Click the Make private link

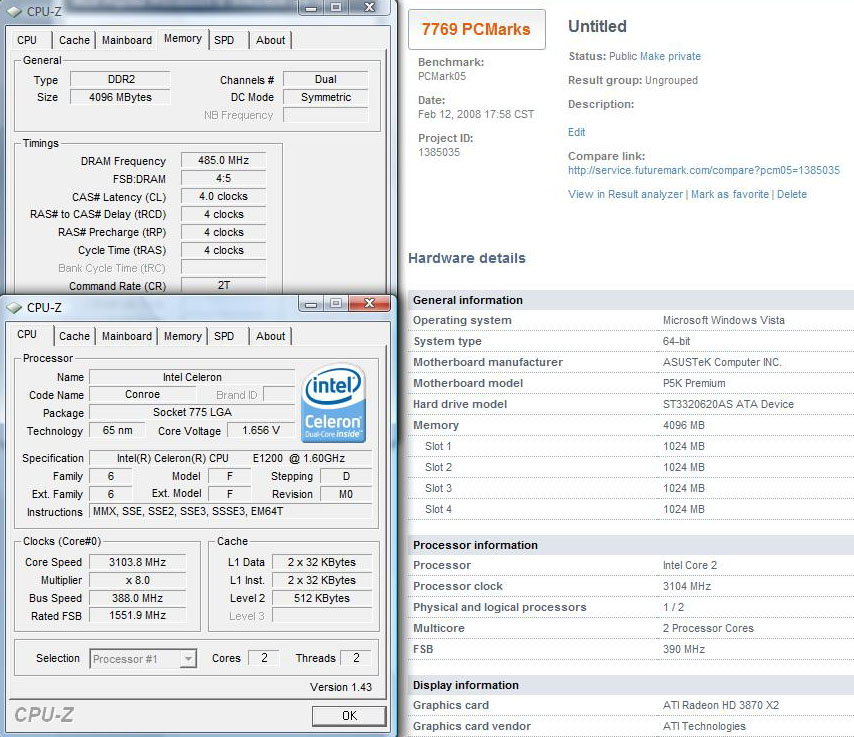[670, 56]
